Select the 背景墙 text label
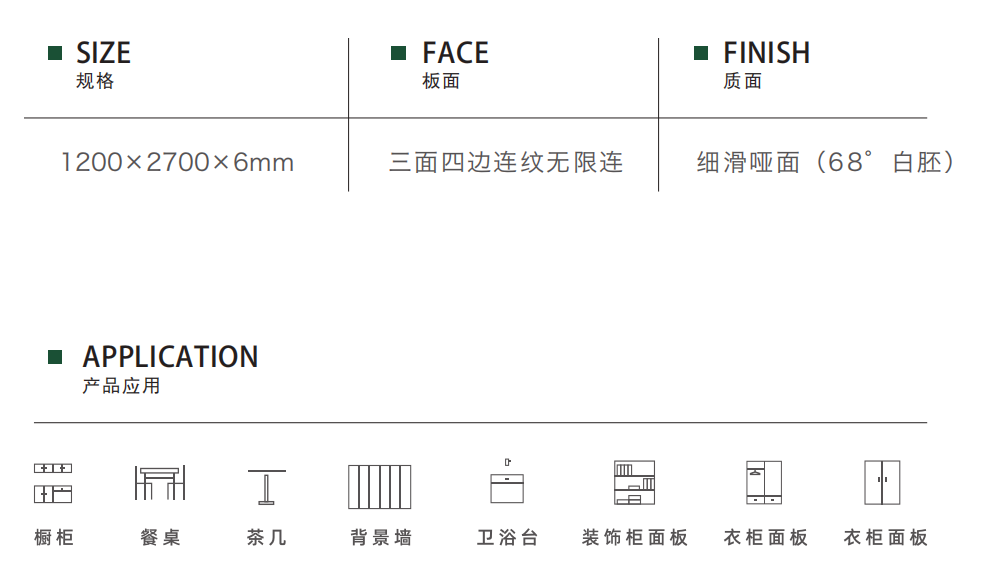Viewport: 982px width, 576px height. click(380, 538)
